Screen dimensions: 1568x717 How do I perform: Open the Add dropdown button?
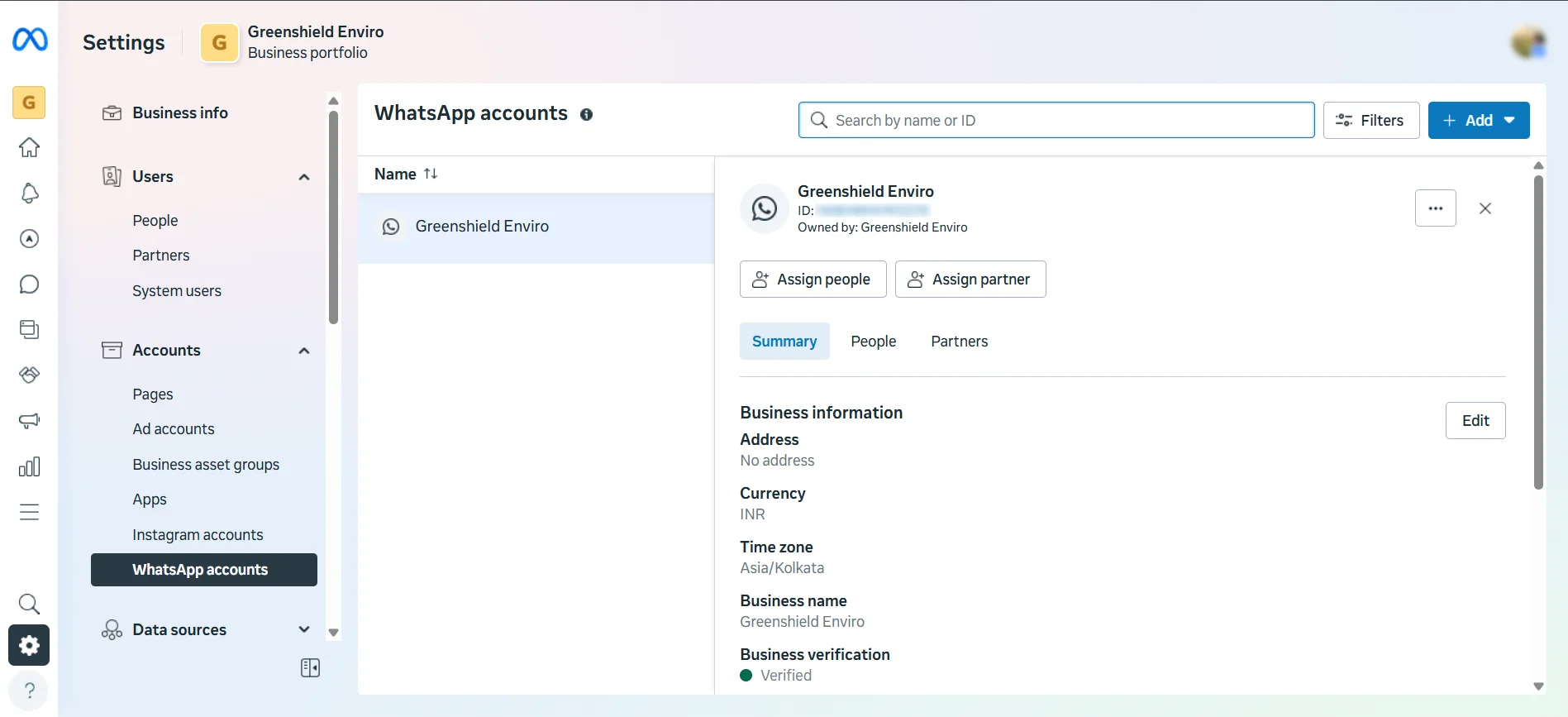[1478, 121]
